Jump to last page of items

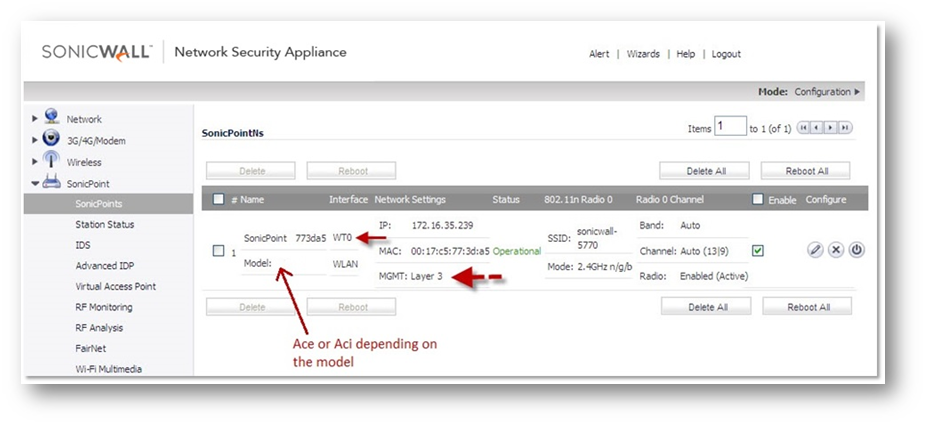pos(845,128)
